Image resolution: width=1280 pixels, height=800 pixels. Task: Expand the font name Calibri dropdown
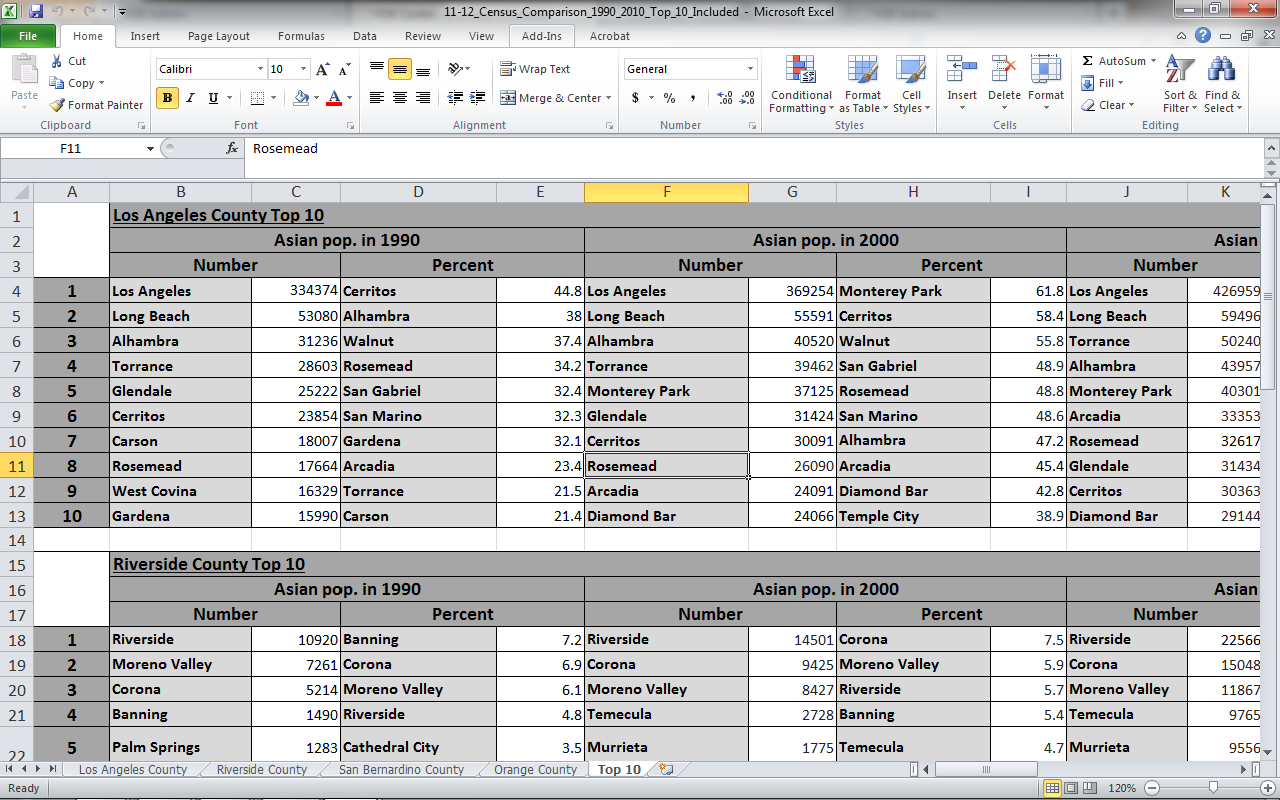tap(260, 69)
